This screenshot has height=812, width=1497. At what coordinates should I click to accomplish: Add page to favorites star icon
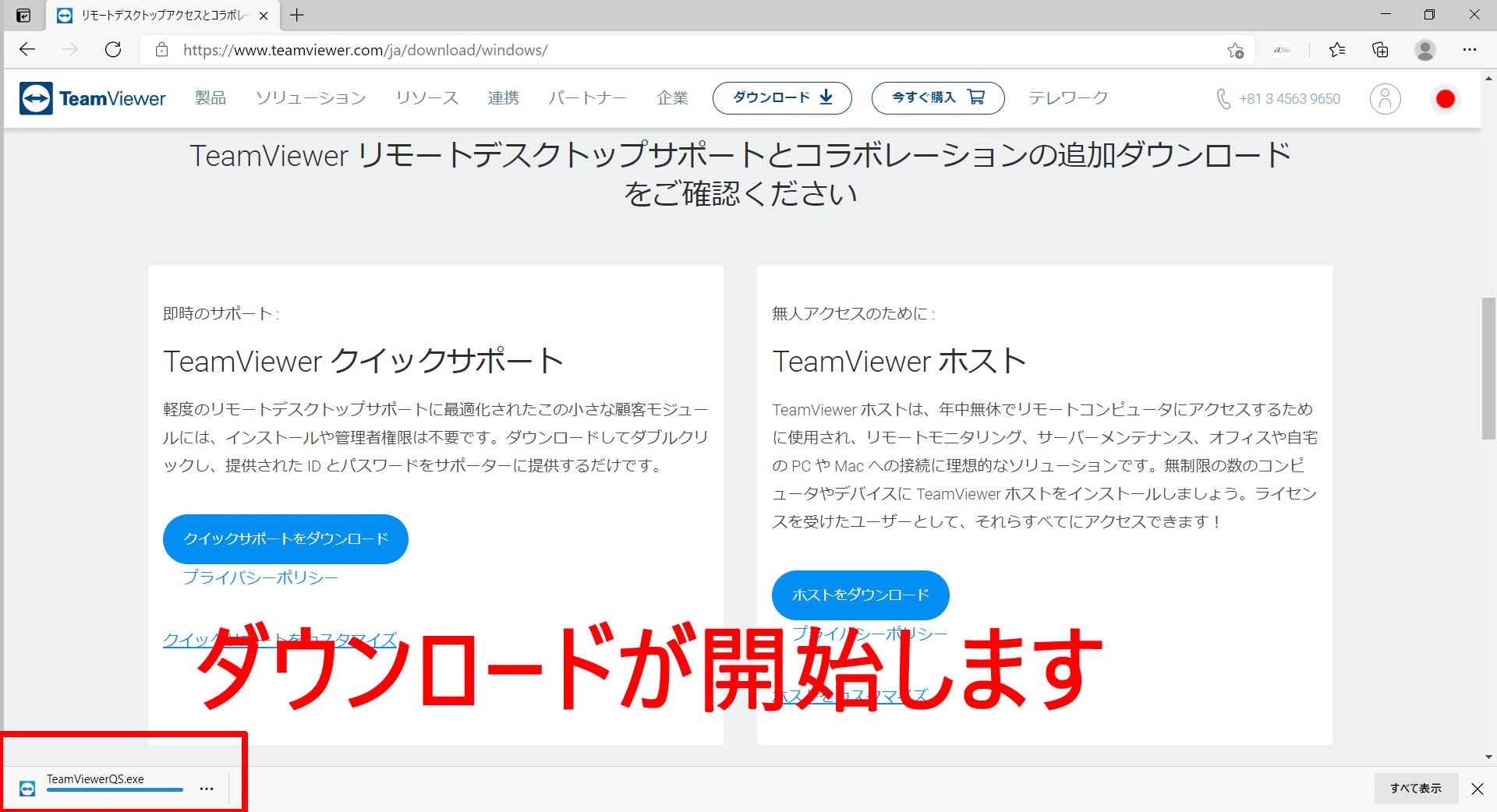[1235, 51]
